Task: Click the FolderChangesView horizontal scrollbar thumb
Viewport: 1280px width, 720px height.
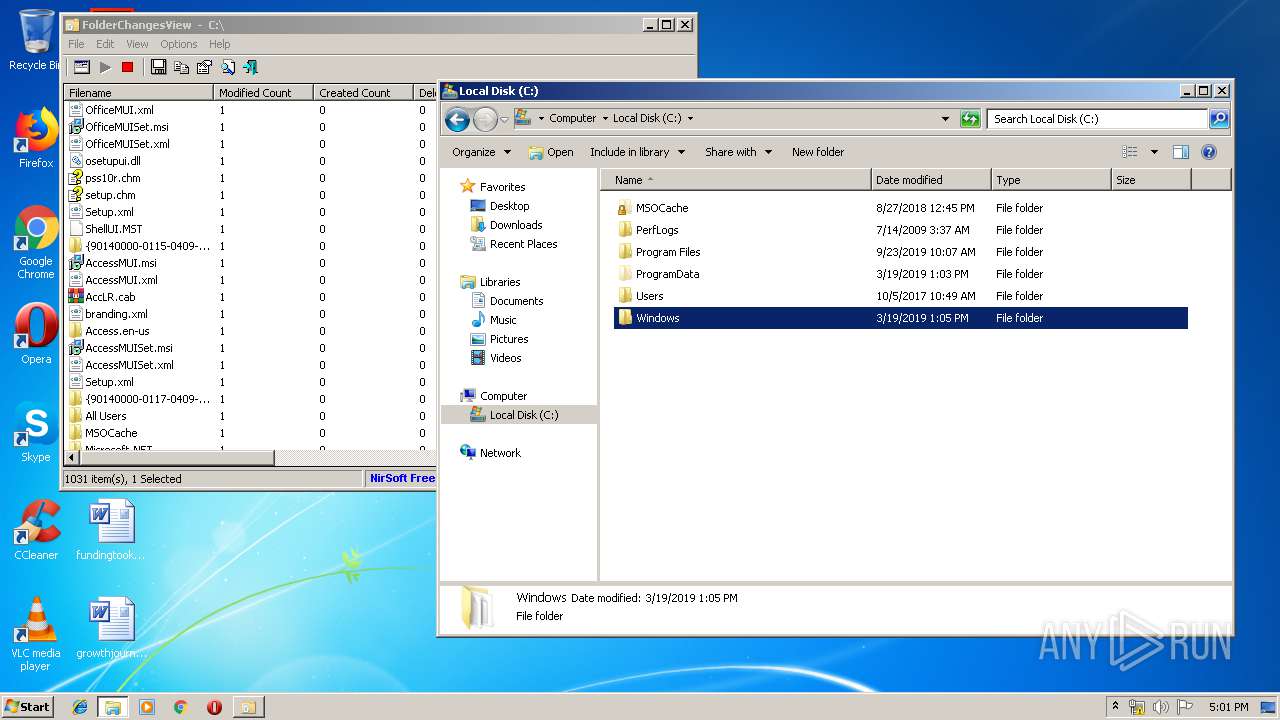Action: click(x=177, y=458)
